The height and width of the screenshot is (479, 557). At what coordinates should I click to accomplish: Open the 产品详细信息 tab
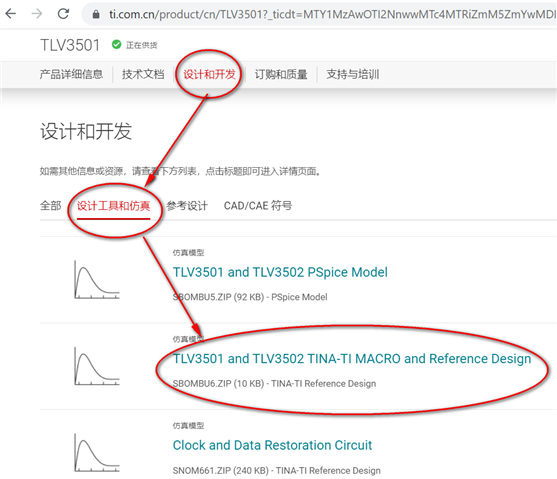tap(71, 74)
